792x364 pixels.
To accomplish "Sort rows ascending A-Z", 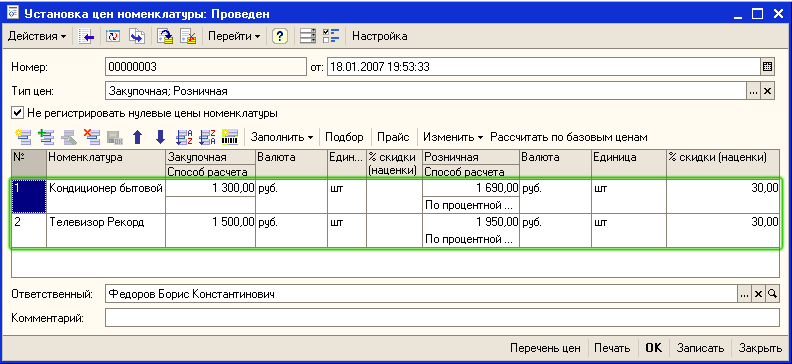I will coord(184,136).
